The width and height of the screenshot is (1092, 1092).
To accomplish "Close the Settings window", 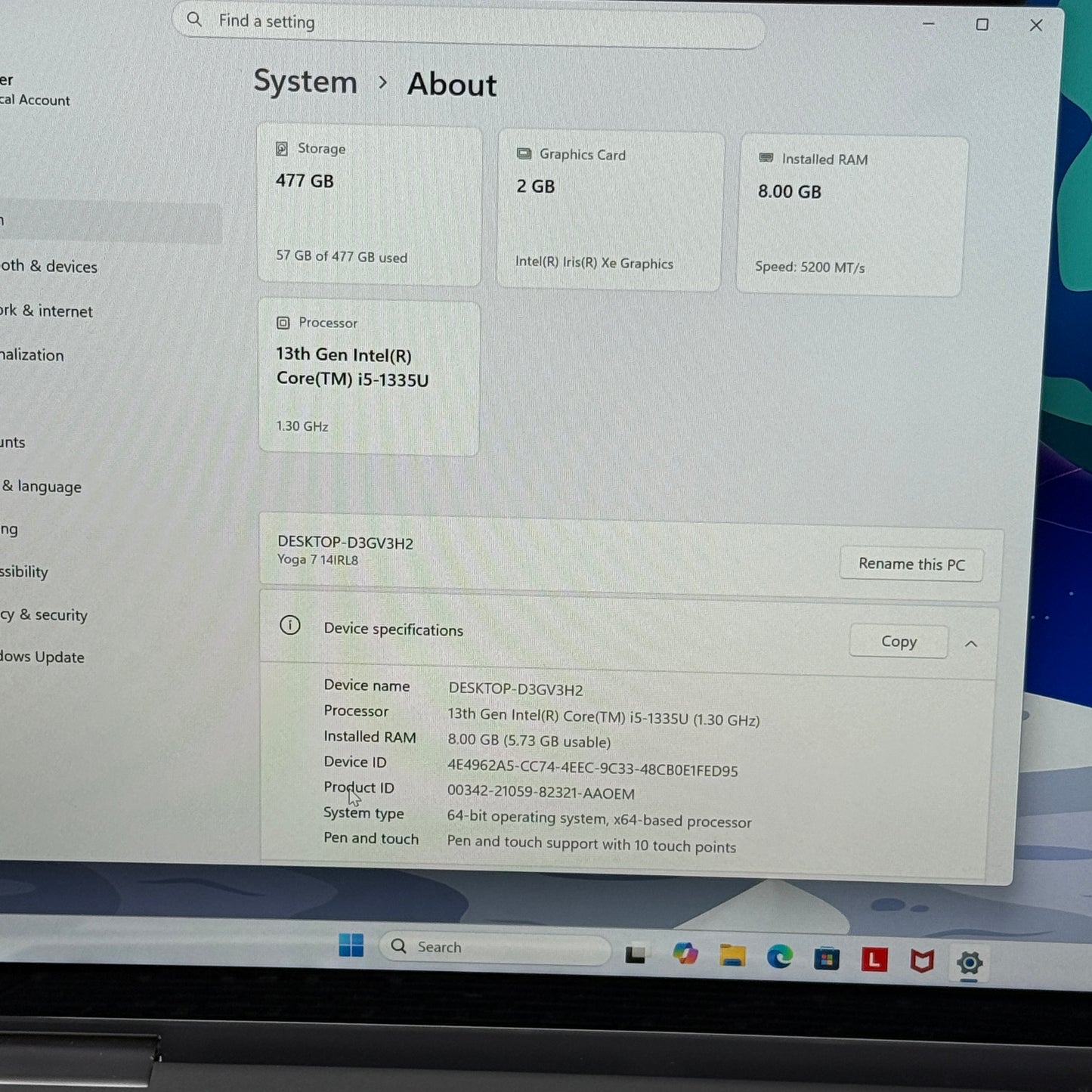I will [1036, 26].
